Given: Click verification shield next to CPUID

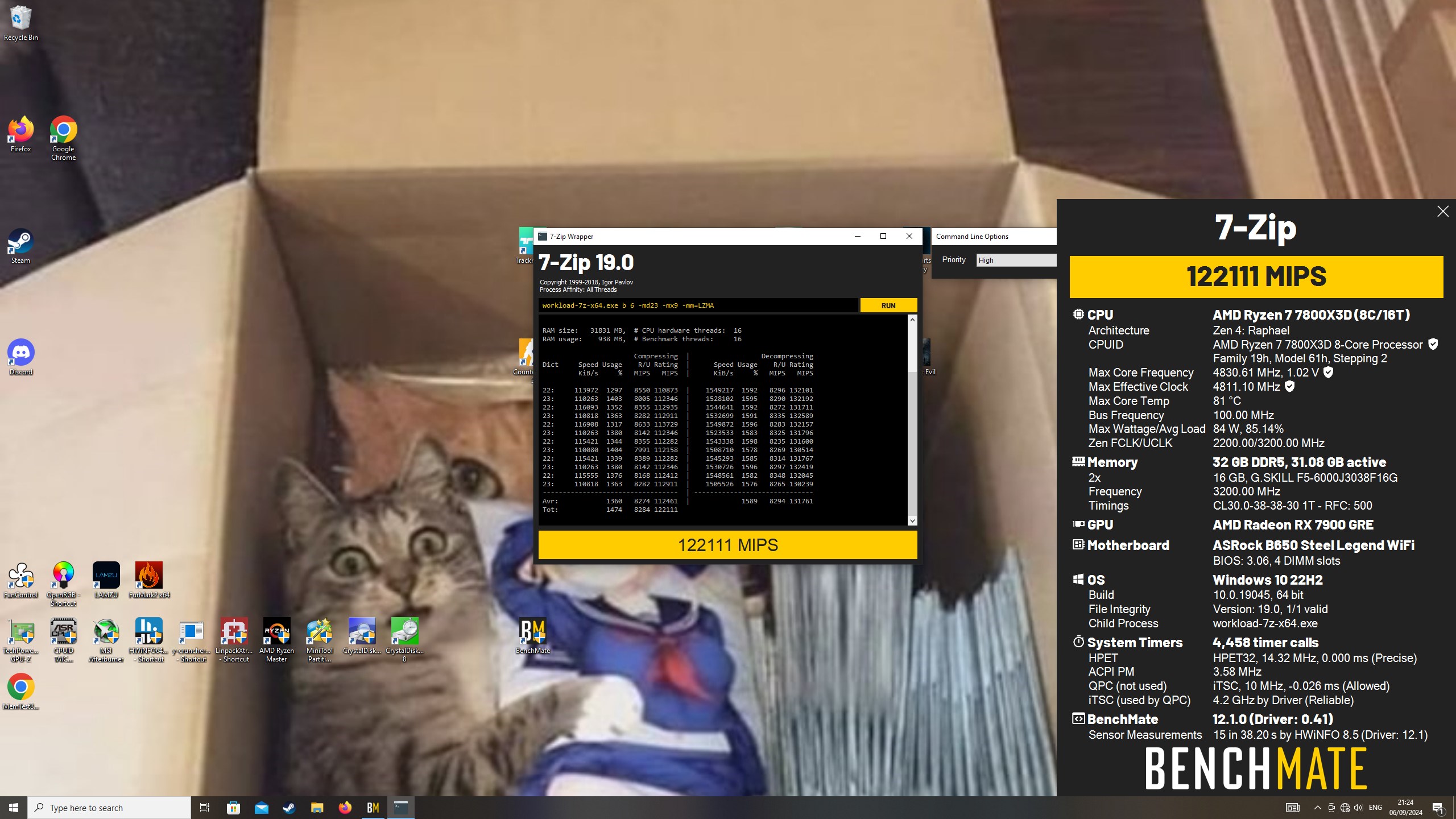Looking at the screenshot, I should click(x=1433, y=344).
